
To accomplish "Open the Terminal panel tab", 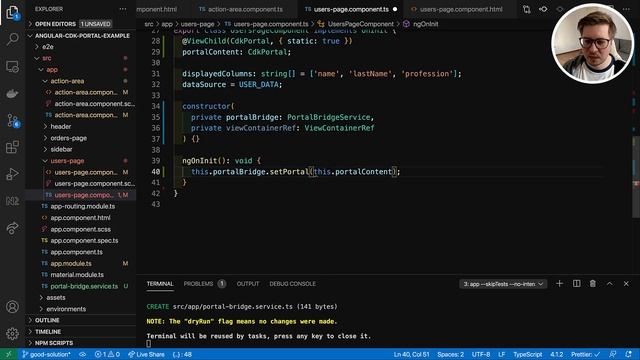I will (x=160, y=284).
